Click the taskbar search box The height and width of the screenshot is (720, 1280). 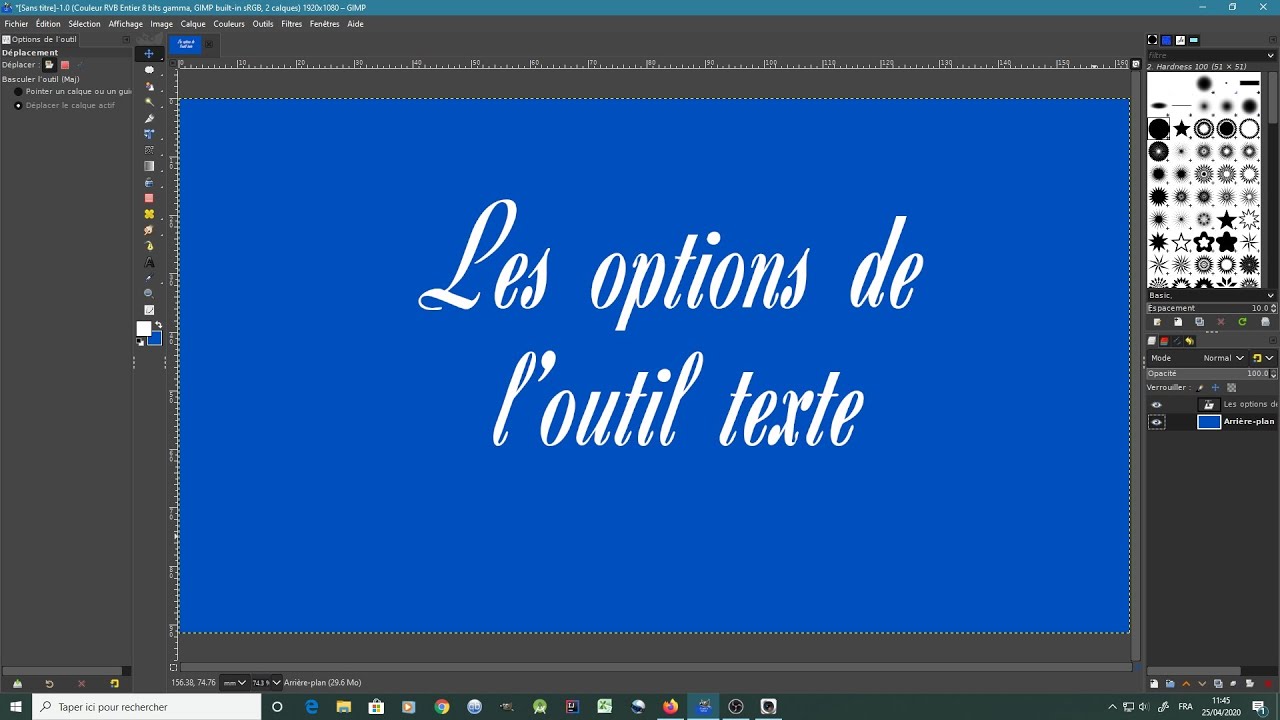pos(147,707)
